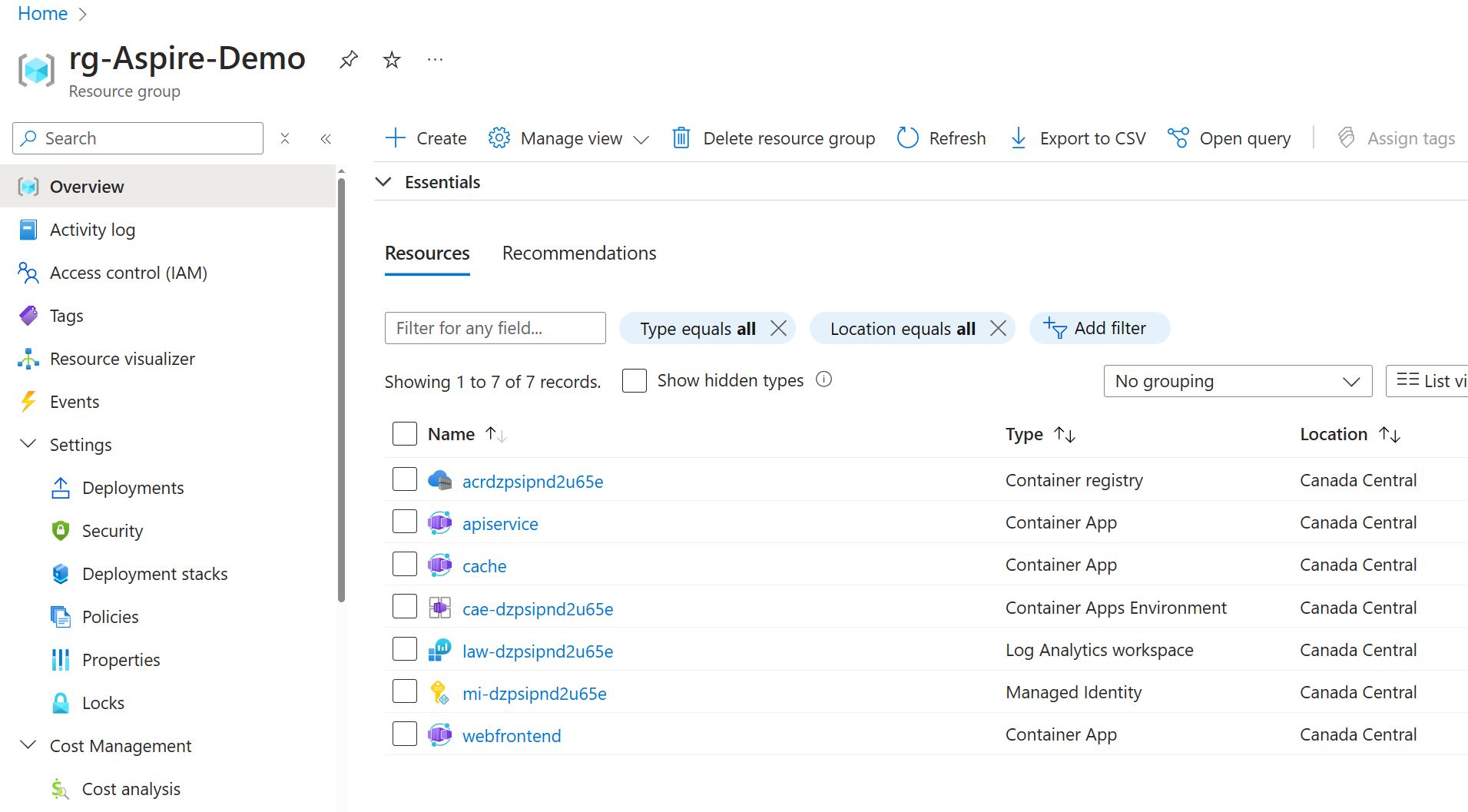Click the Managed Identity key icon for mi-dzpsipnd2u65e
Screen dimensions: 1468x812
[x=439, y=693]
